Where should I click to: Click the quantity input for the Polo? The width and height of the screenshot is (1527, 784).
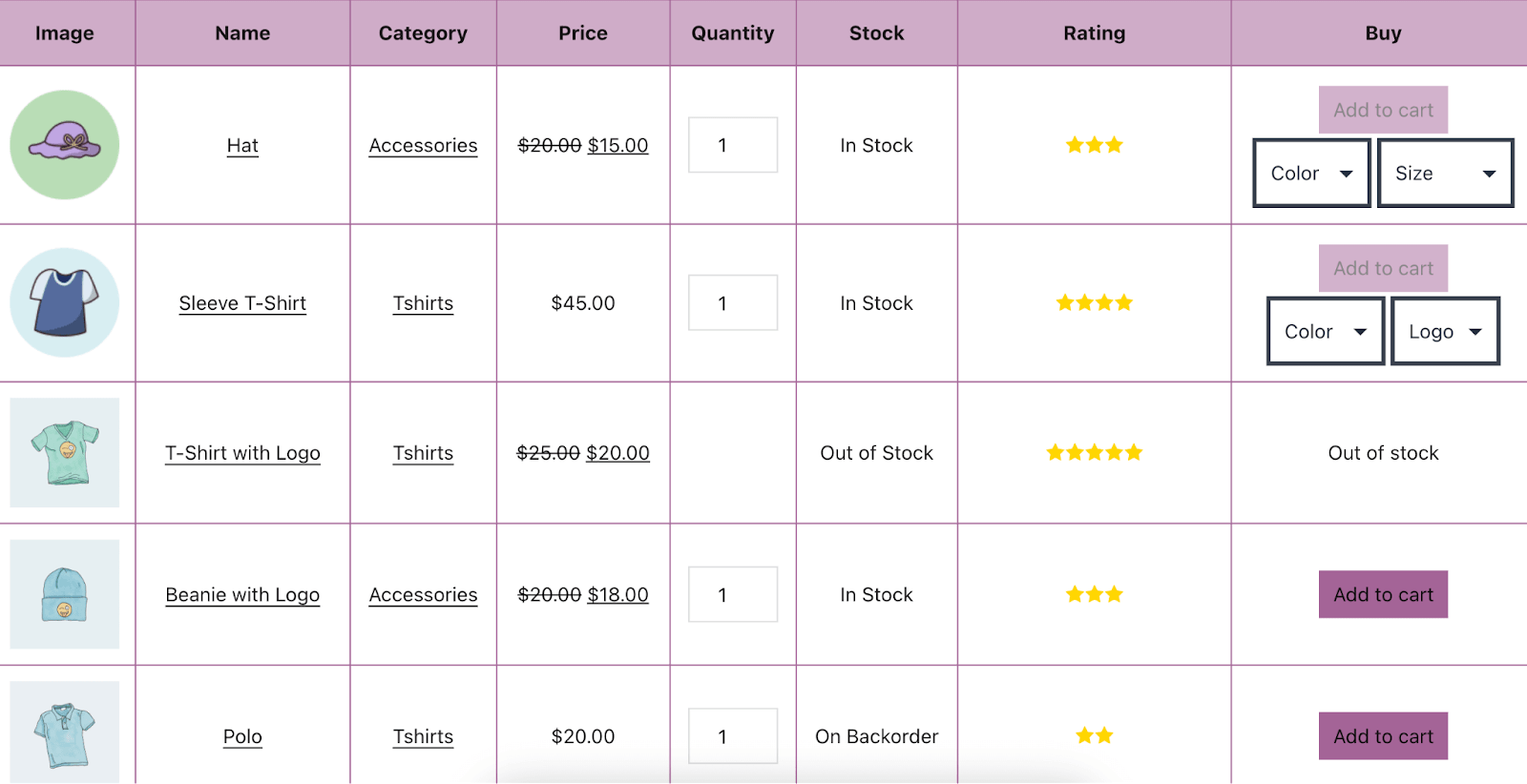[x=732, y=735]
